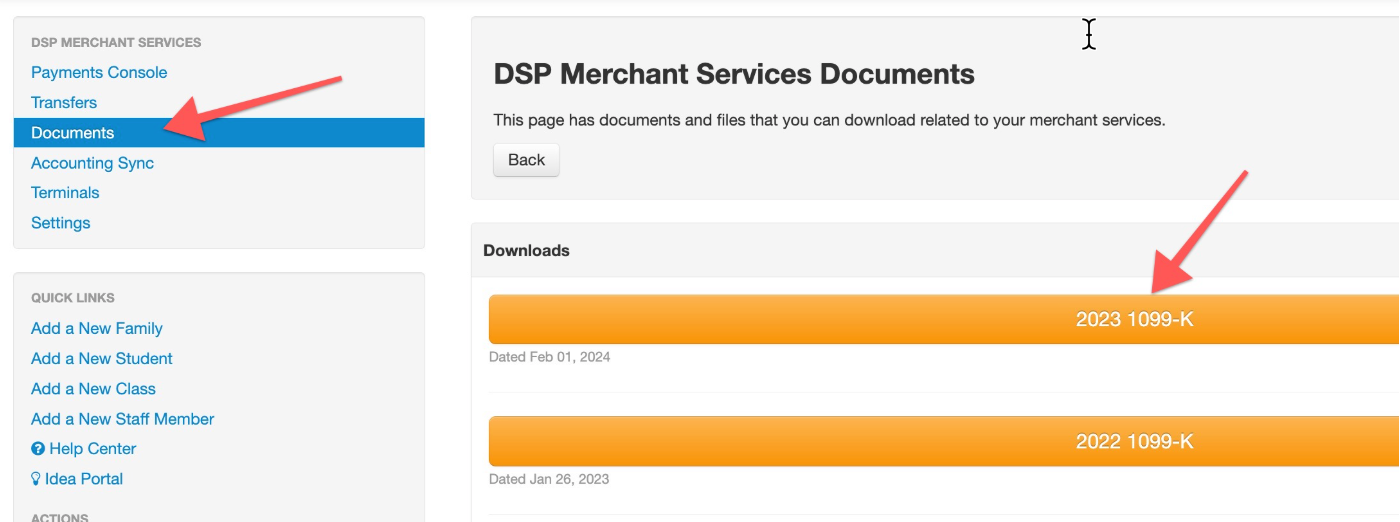Click the Help Center question mark icon
The image size is (1400, 522).
tap(38, 449)
